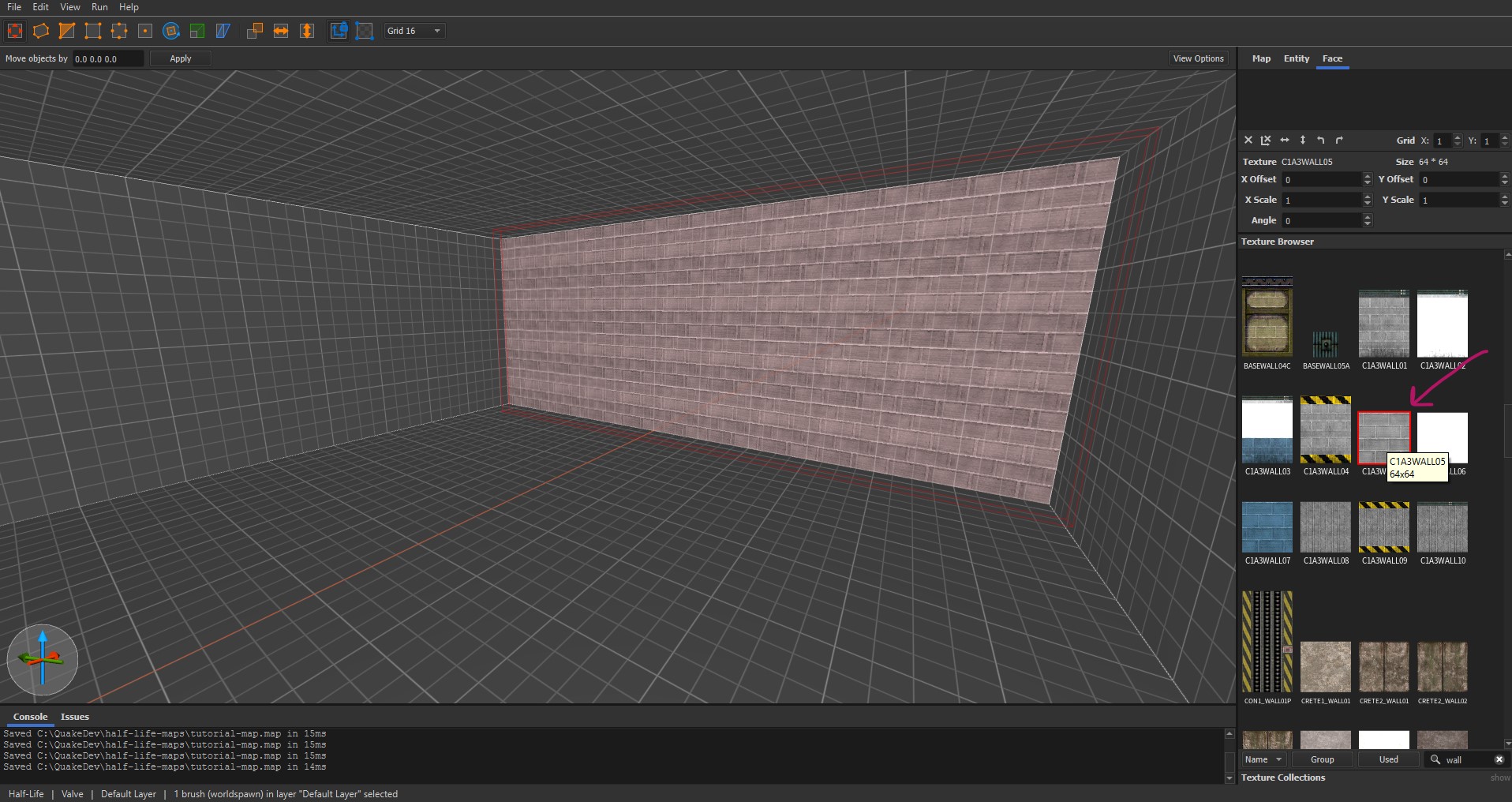The height and width of the screenshot is (802, 1512).
Task: Activate the green Scale tool
Action: (x=197, y=31)
